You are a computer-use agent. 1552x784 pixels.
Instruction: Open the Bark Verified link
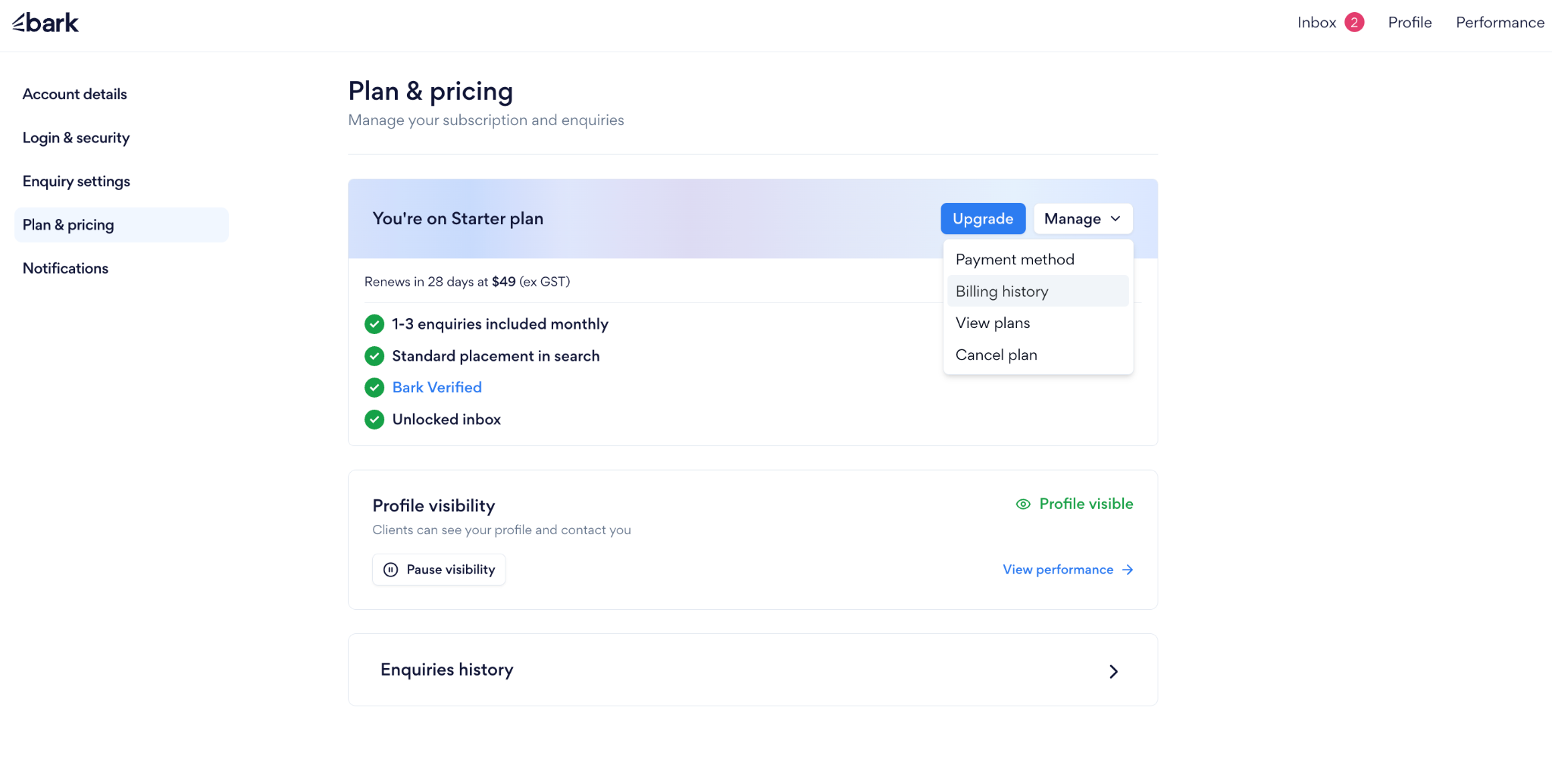click(x=437, y=388)
